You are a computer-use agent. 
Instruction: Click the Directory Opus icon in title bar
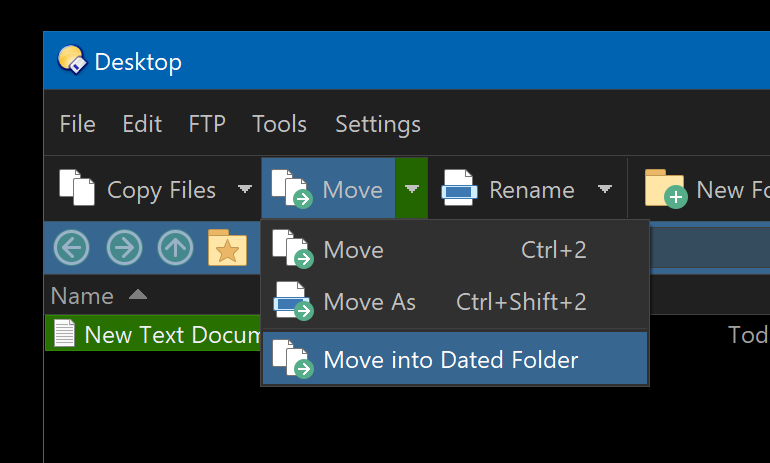click(x=72, y=60)
